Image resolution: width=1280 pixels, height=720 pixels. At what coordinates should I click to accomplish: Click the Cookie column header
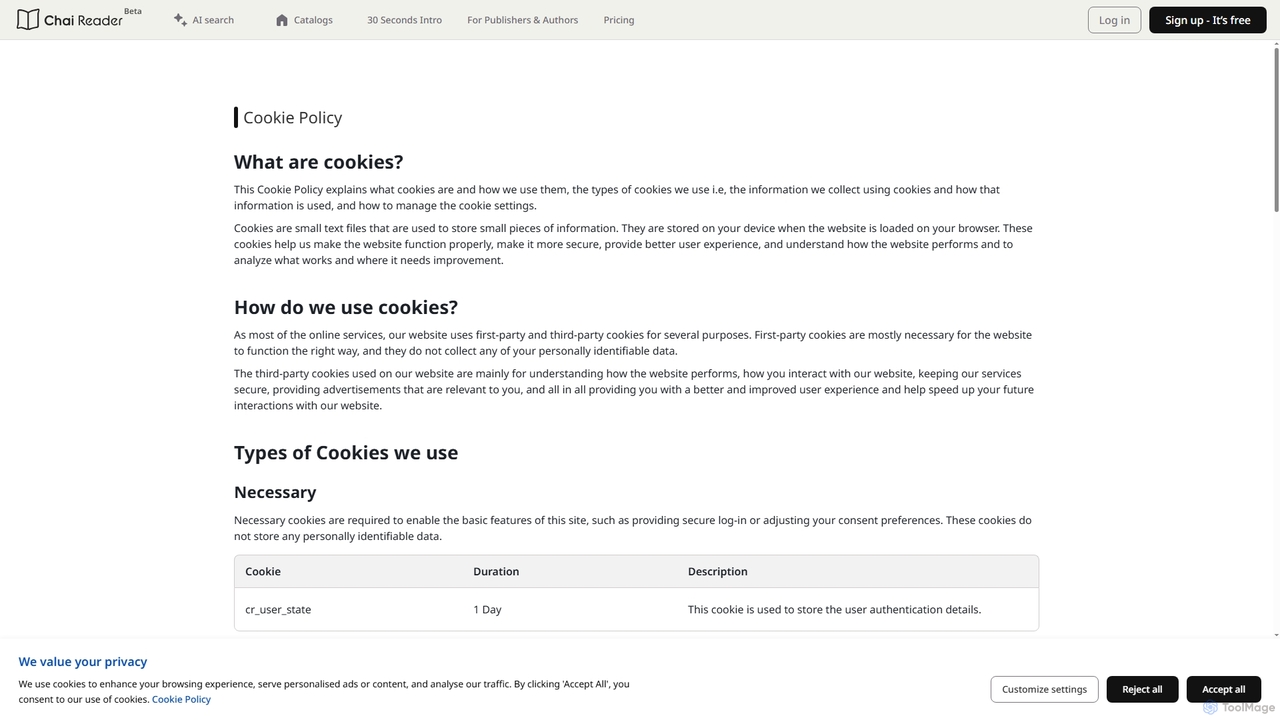pos(263,572)
